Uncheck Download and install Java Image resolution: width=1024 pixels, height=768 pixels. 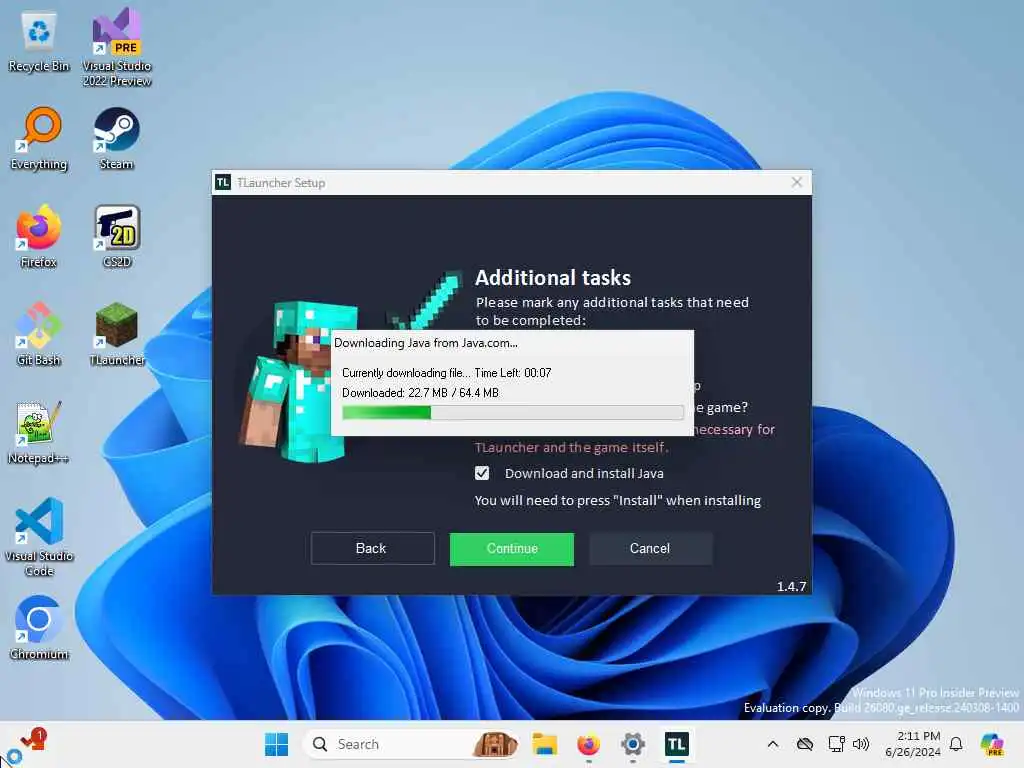482,473
